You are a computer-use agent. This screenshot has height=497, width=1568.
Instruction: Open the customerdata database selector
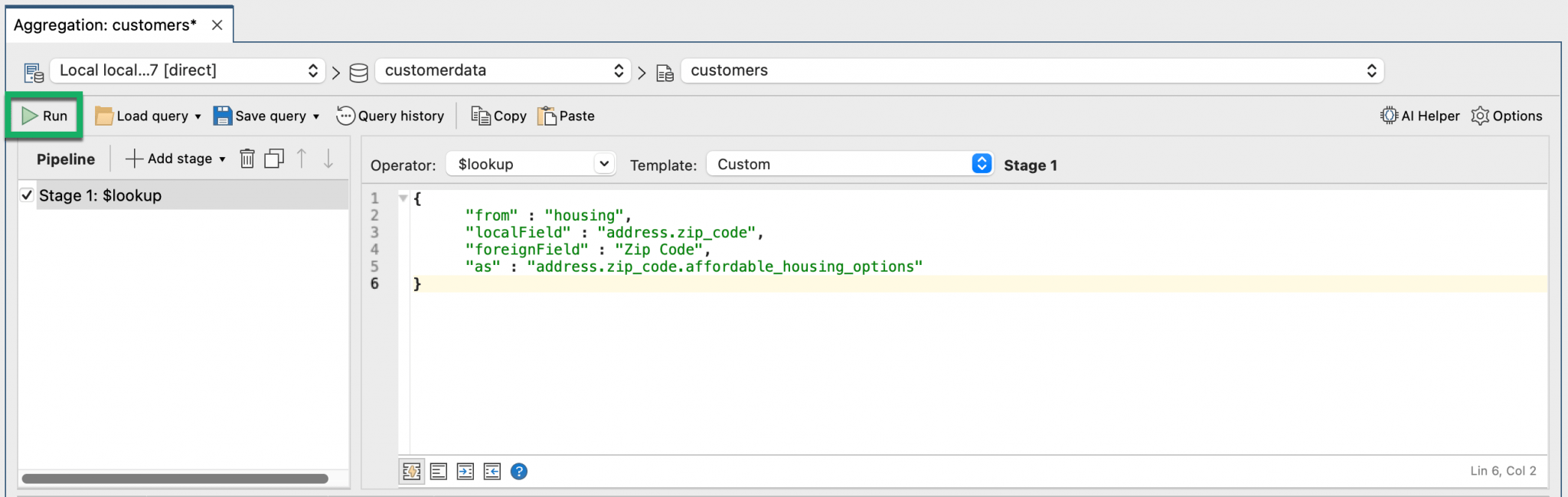click(503, 70)
